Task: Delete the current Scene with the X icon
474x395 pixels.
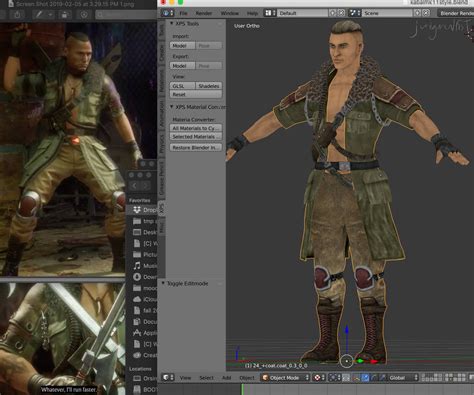Action: (x=426, y=13)
